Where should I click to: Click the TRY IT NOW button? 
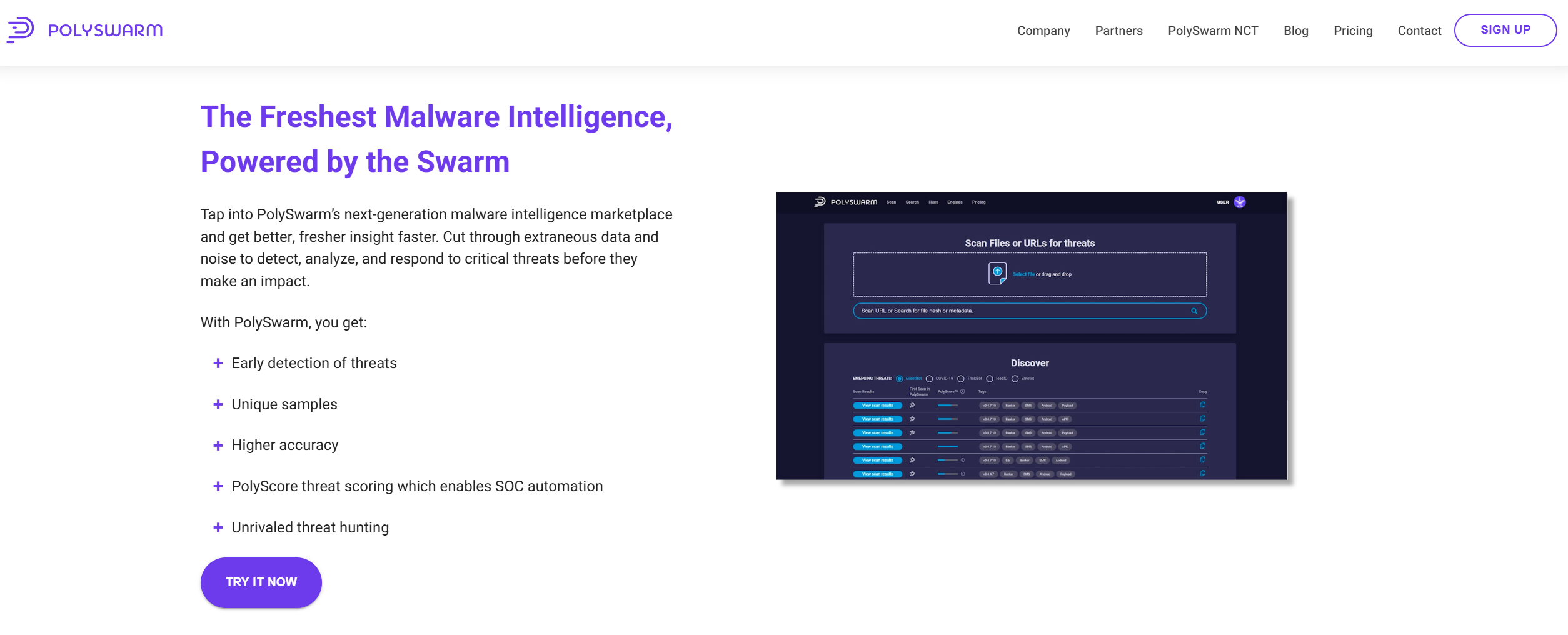coord(261,582)
